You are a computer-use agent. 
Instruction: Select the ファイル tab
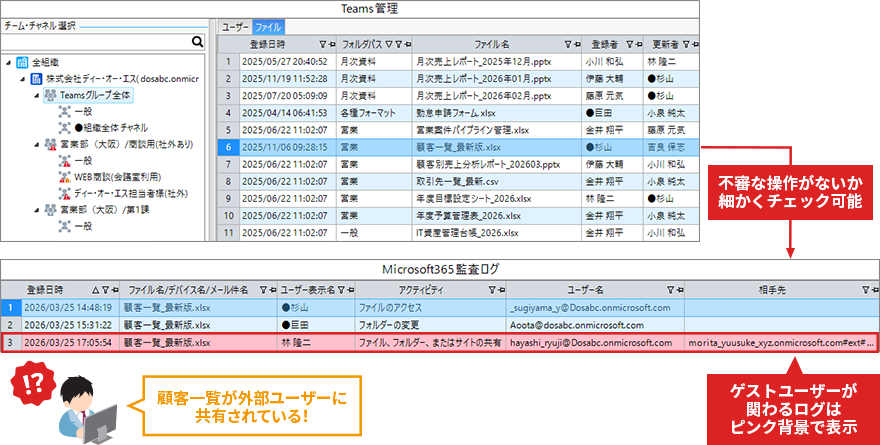(x=268, y=27)
